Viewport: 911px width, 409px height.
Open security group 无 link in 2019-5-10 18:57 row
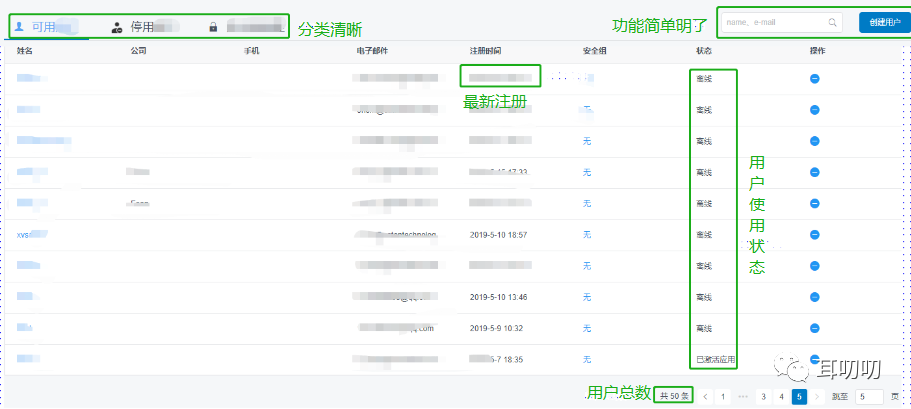pos(587,235)
